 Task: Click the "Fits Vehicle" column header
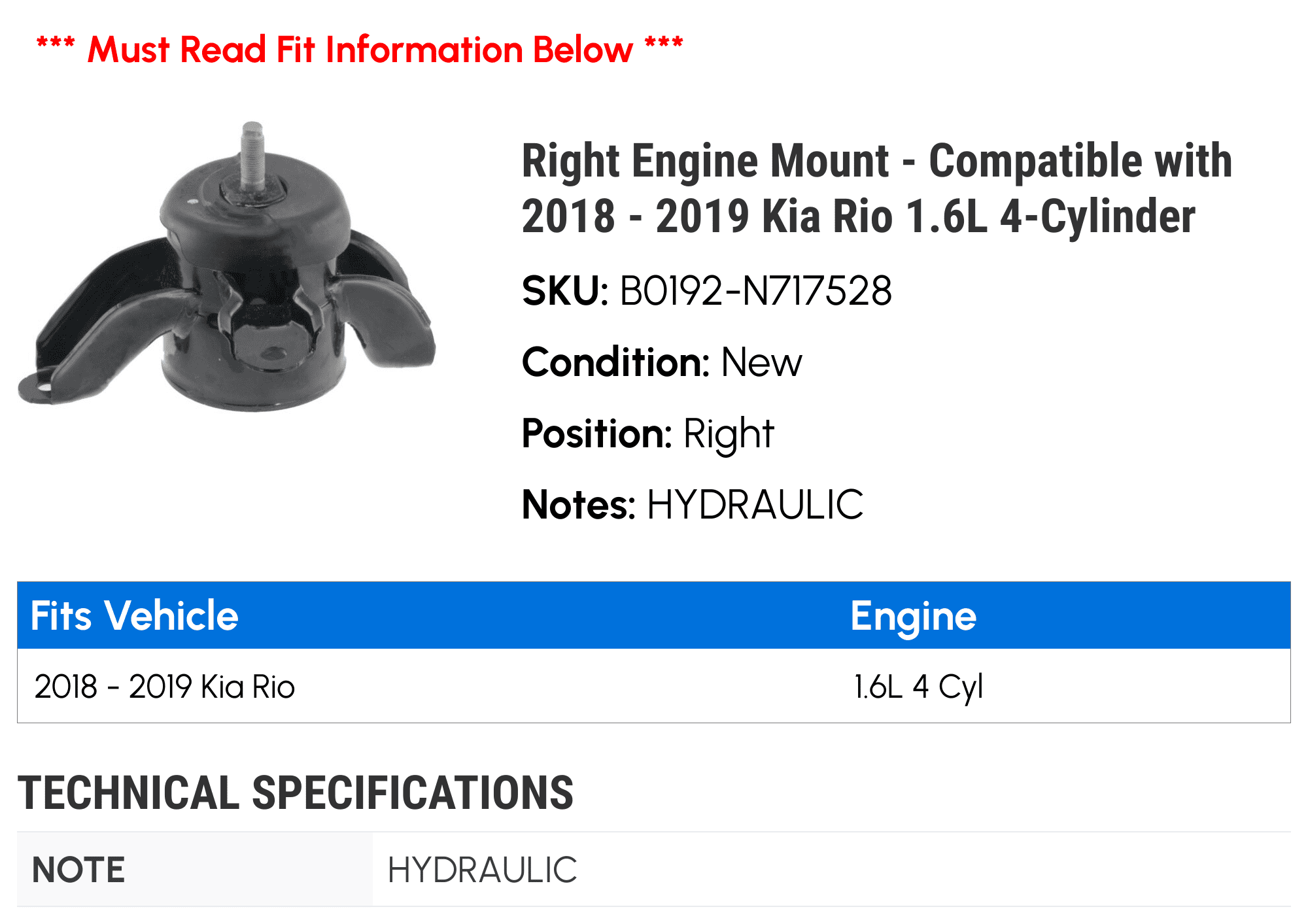pos(135,615)
